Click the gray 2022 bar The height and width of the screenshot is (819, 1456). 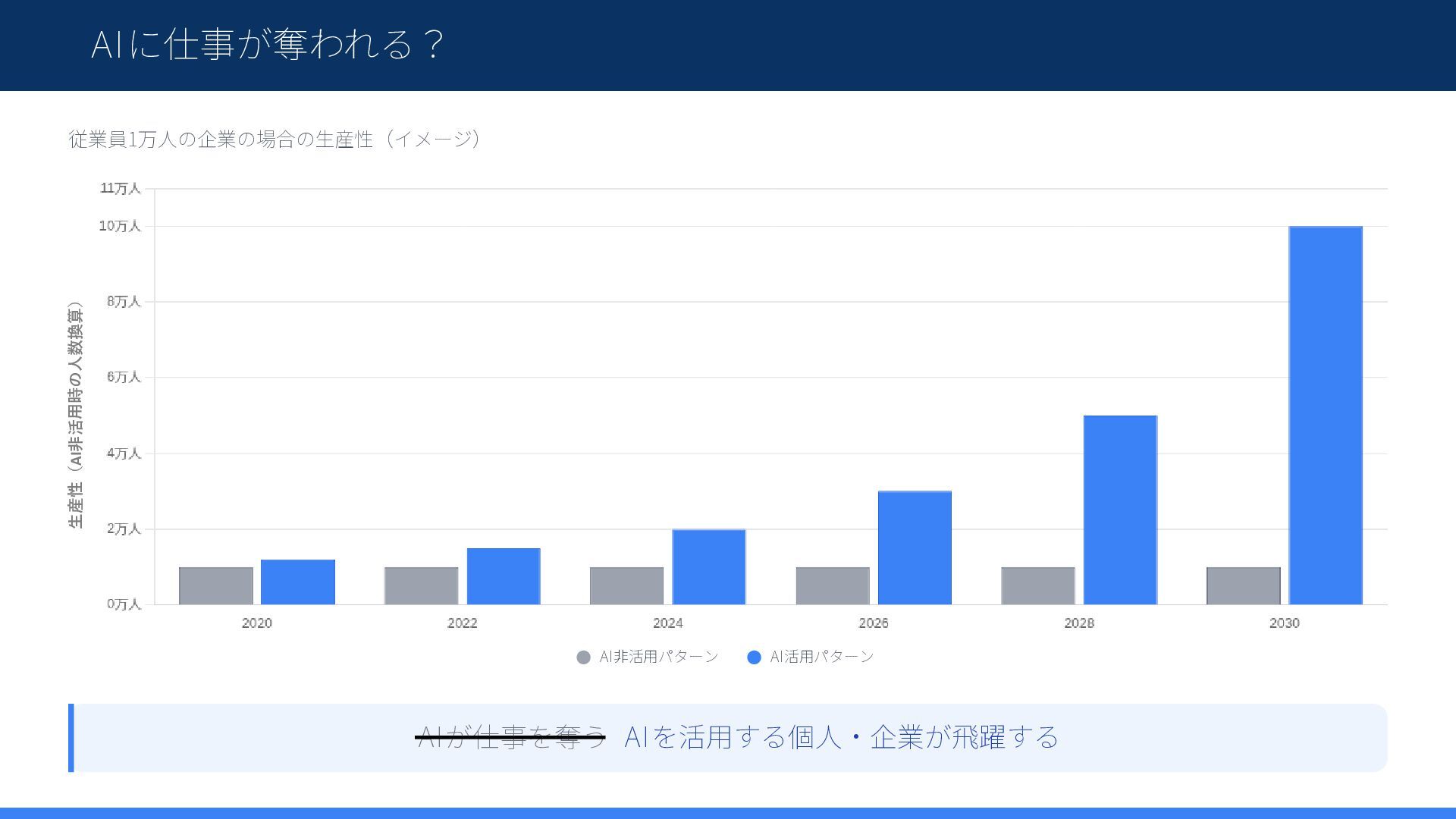(421, 585)
